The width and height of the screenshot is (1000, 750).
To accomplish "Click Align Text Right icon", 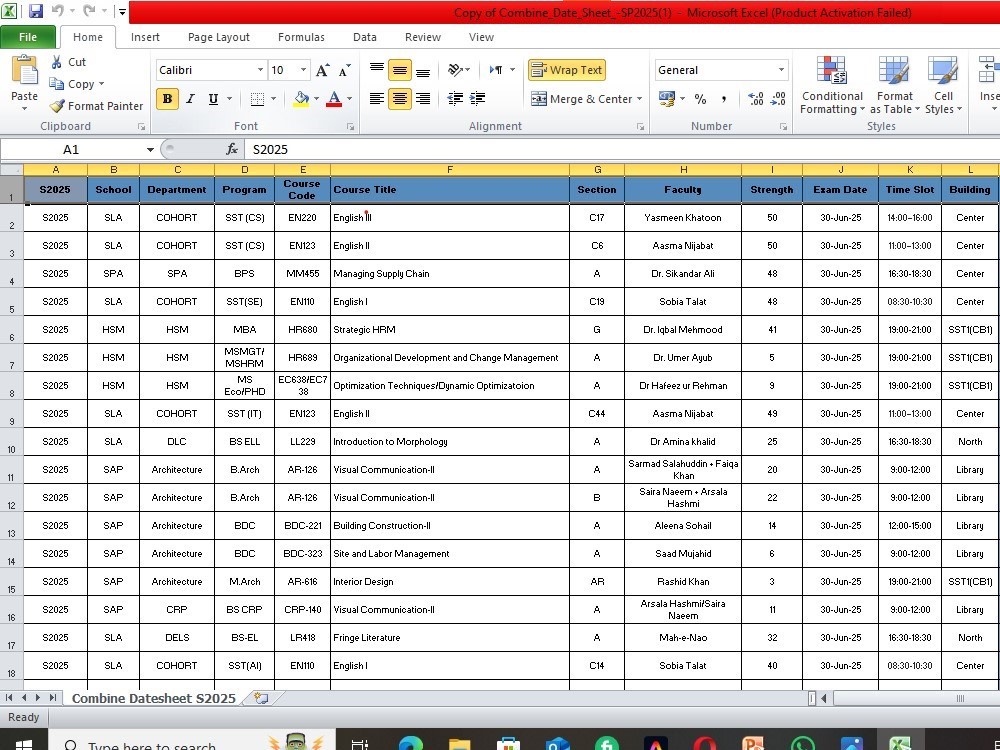I will pyautogui.click(x=423, y=99).
